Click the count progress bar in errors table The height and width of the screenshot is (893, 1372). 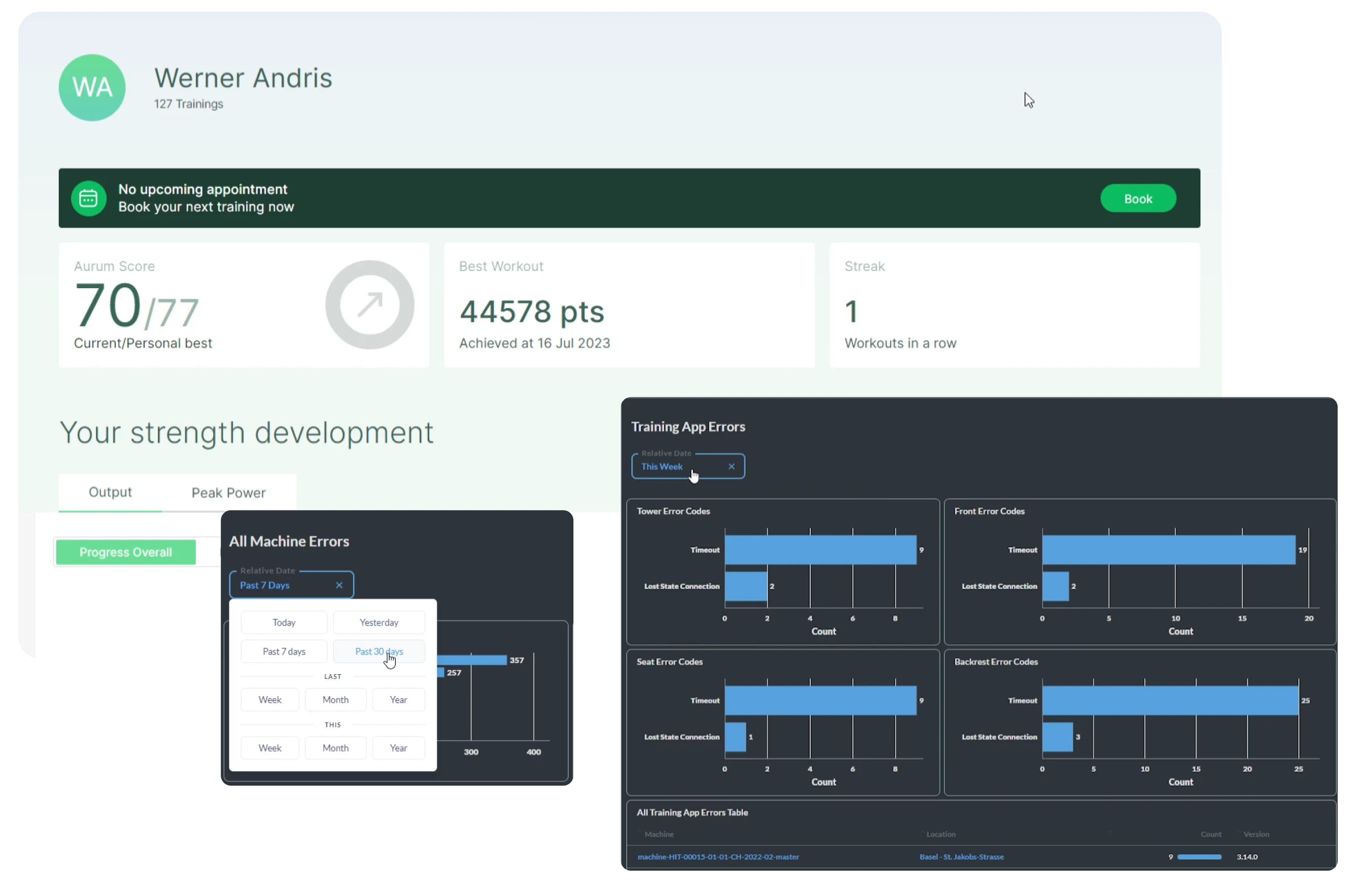pos(1199,856)
